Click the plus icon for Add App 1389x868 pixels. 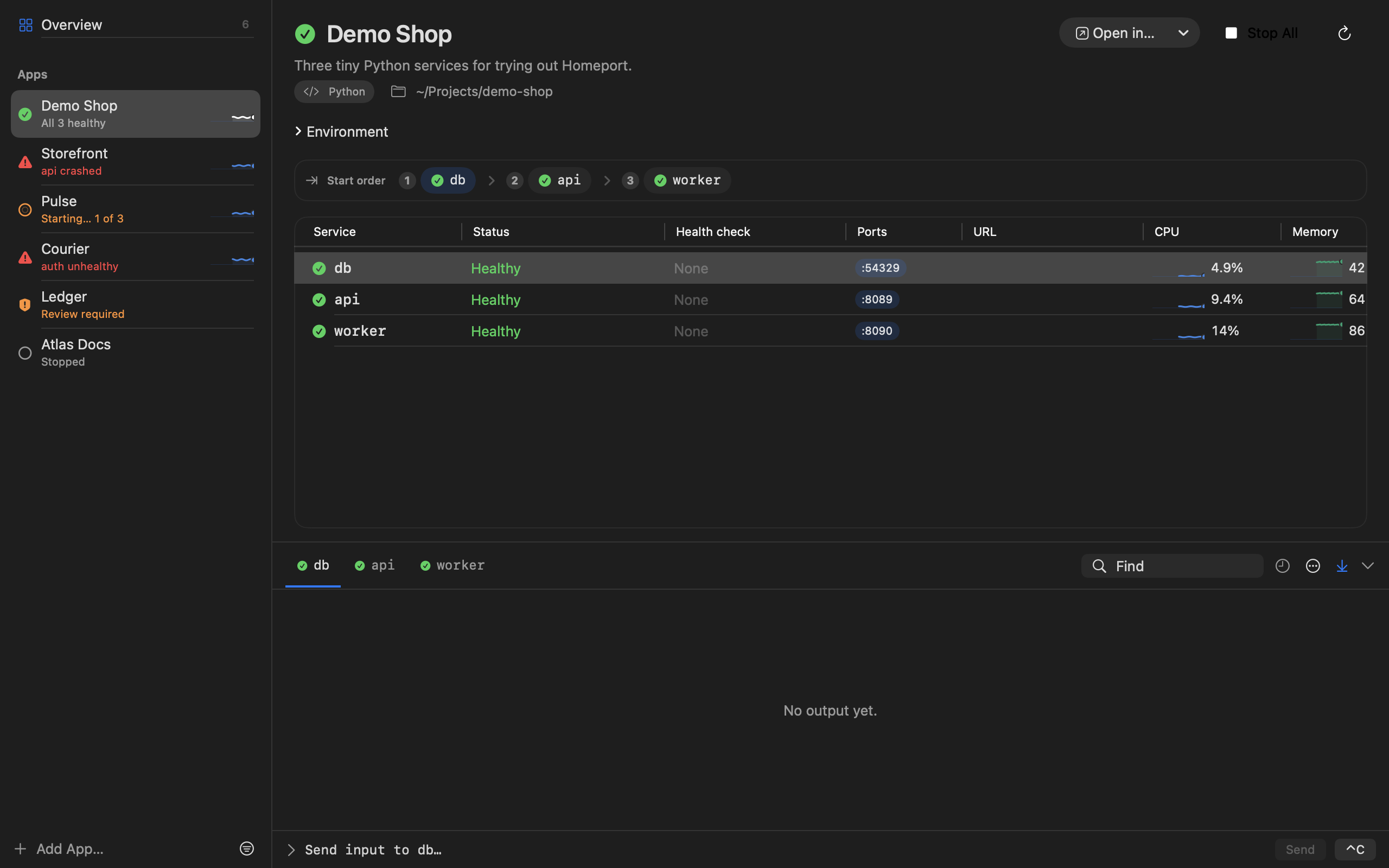point(20,848)
